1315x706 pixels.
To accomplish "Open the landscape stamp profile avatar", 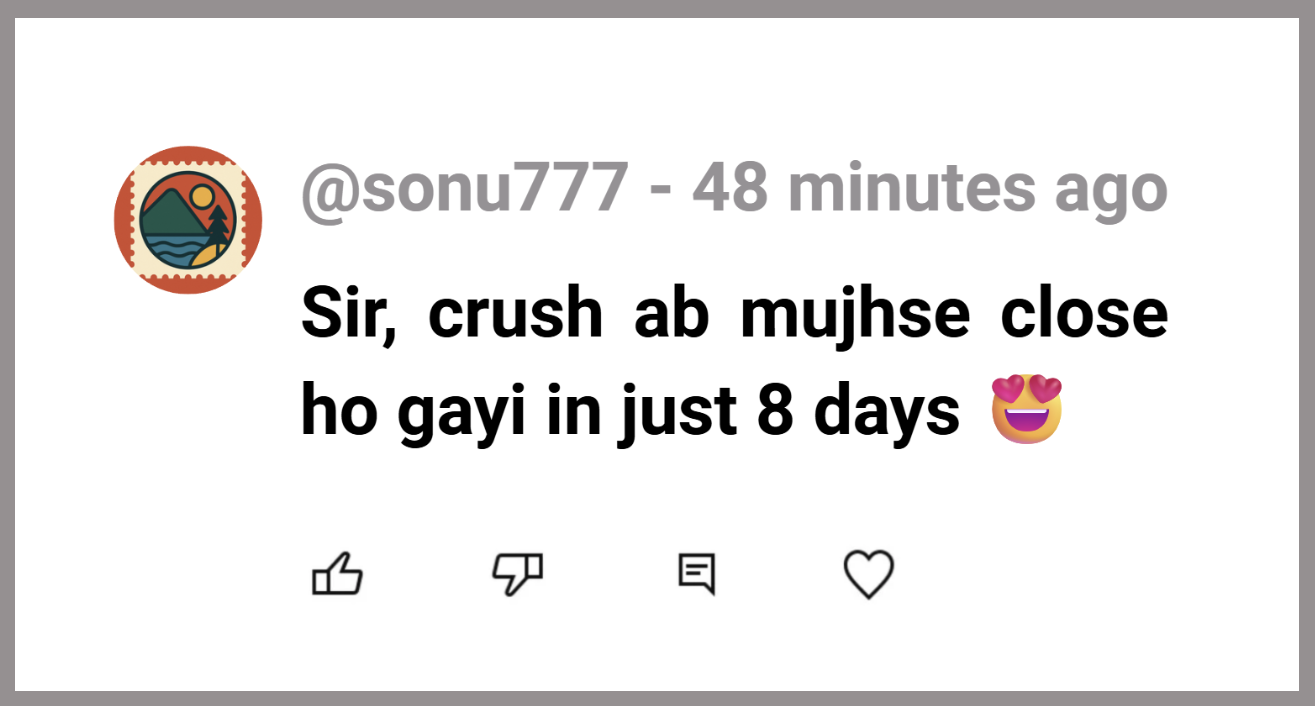I will [x=188, y=220].
